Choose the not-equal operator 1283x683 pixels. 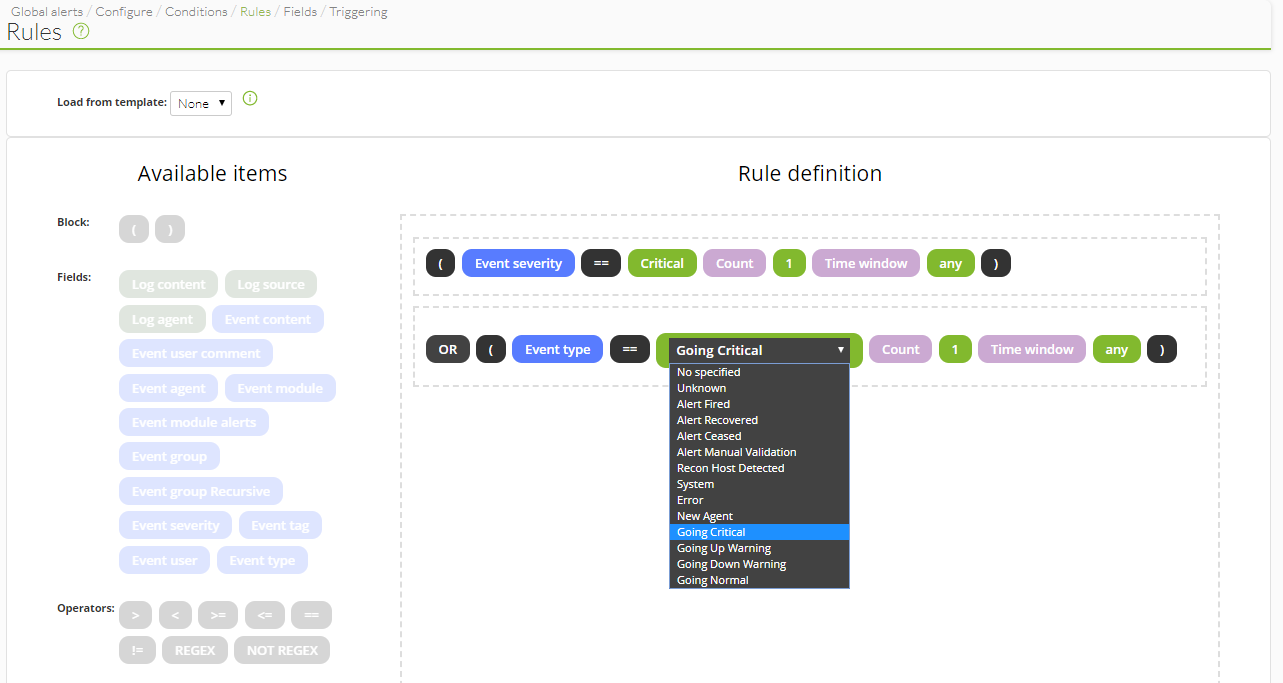137,651
